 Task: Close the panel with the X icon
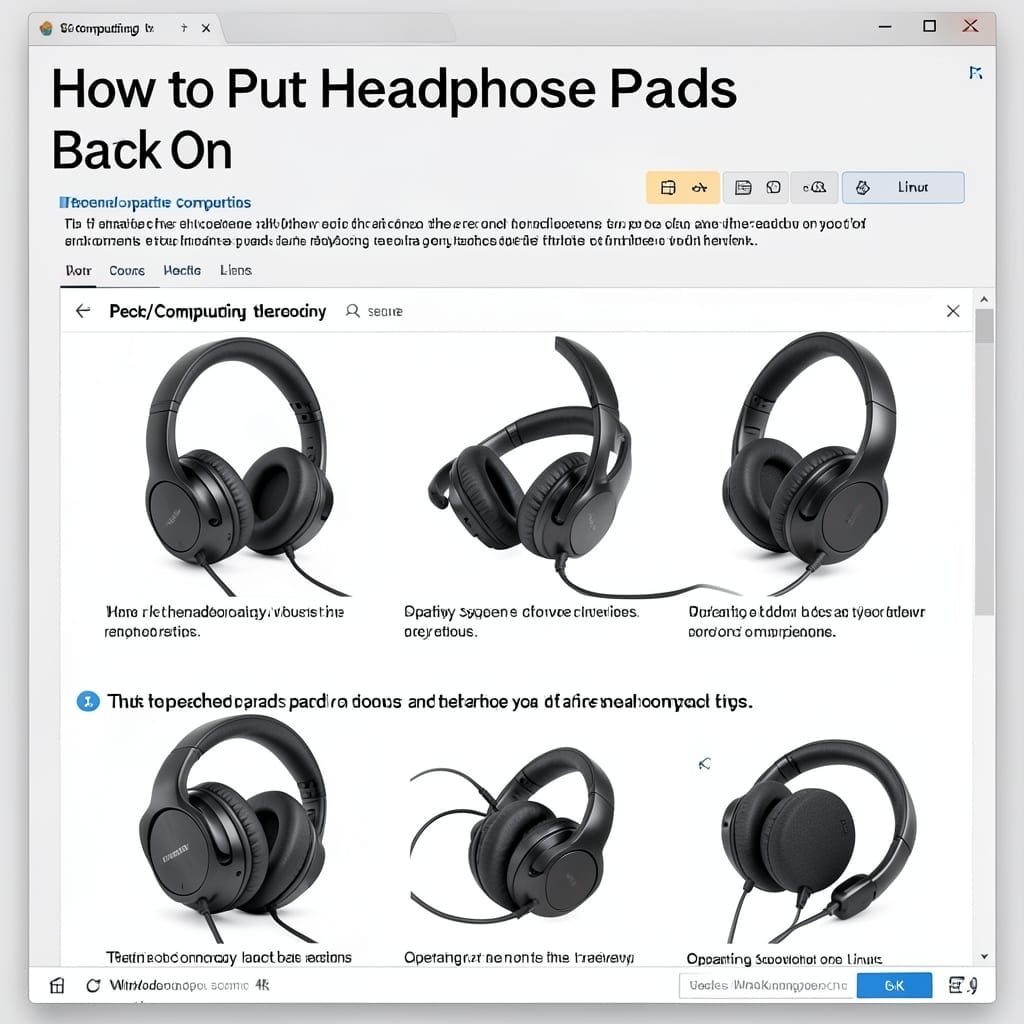[953, 311]
